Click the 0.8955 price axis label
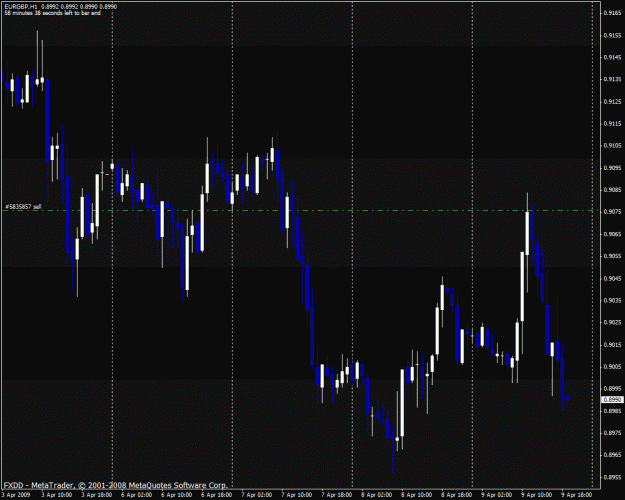The image size is (625, 500). click(612, 477)
